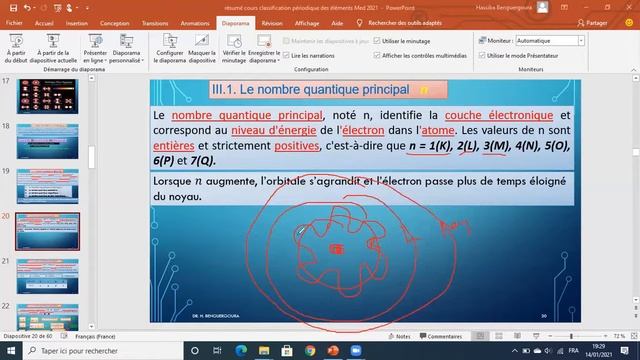640x360 pixels.
Task: Toggle the touch/mouse mode icon
Action: tap(70, 8)
